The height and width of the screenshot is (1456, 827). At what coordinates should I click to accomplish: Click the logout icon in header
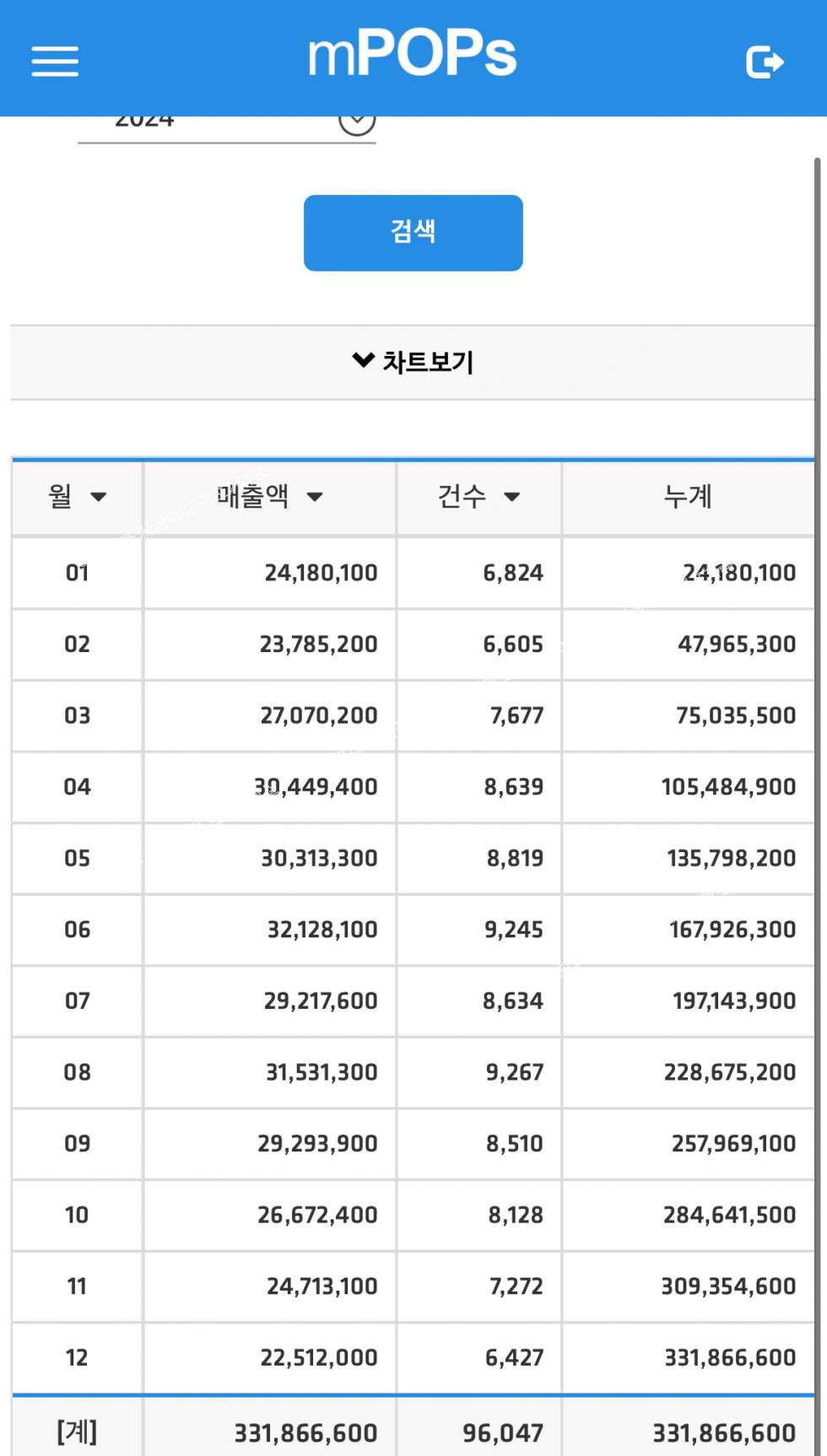pos(765,62)
